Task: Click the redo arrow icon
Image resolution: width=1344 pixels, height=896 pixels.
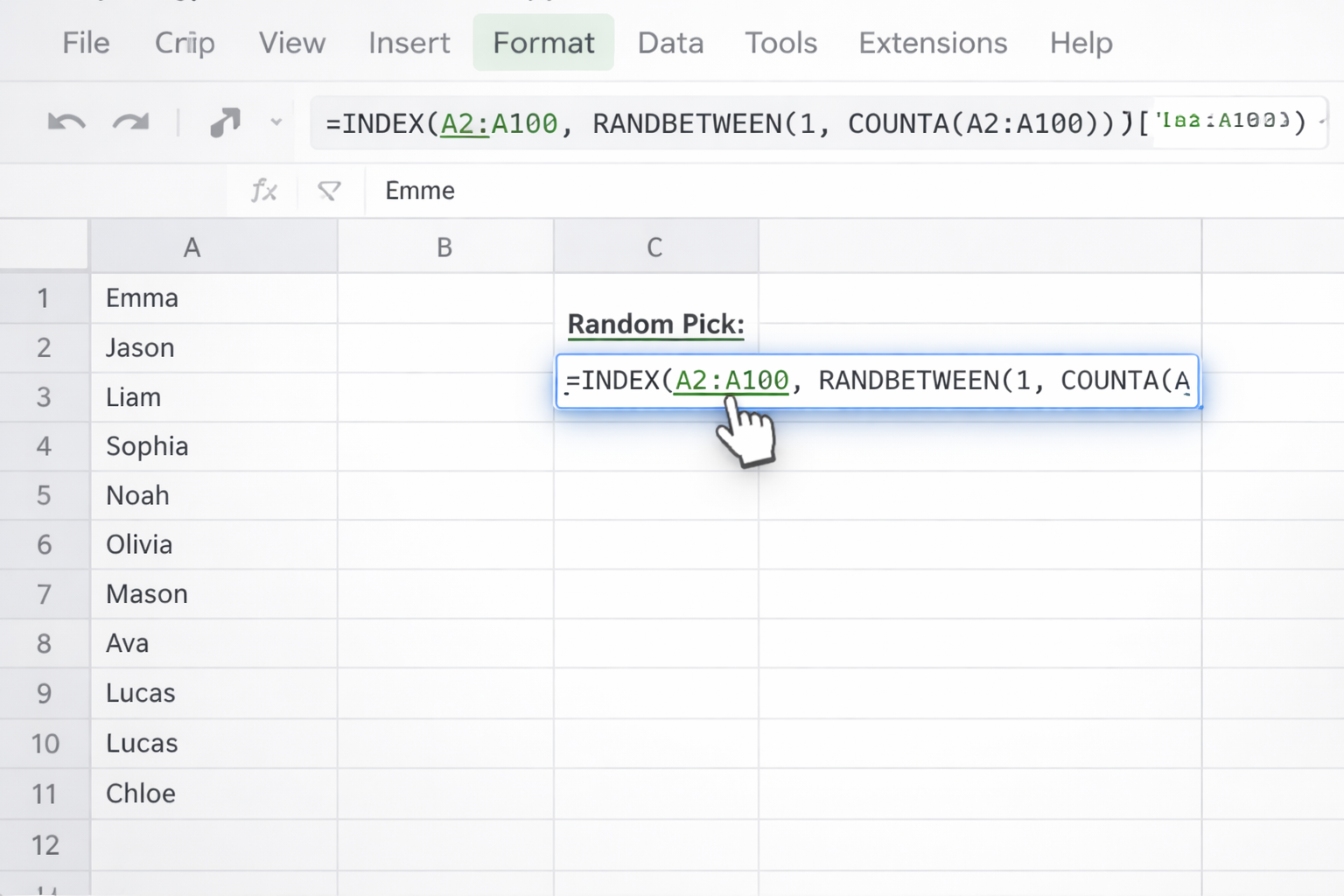Action: point(131,122)
